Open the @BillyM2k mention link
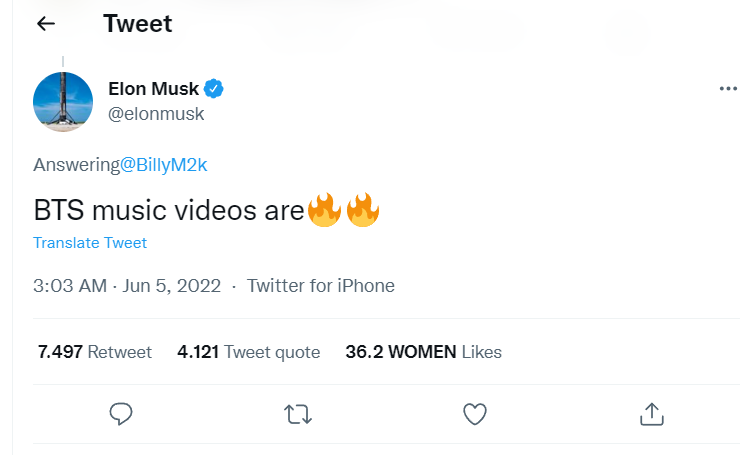The width and height of the screenshot is (749, 455). pyautogui.click(x=164, y=165)
